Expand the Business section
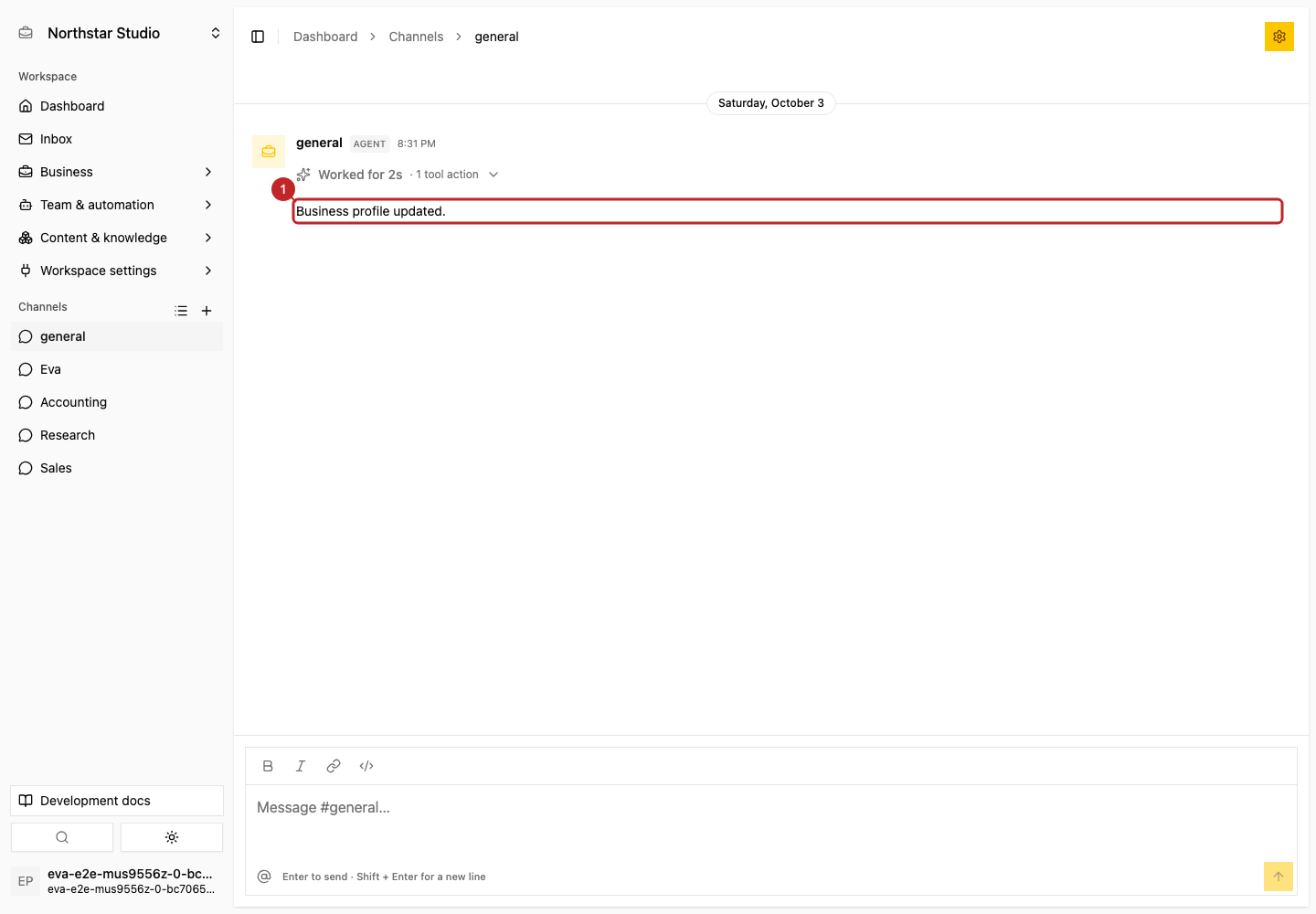 coord(117,172)
